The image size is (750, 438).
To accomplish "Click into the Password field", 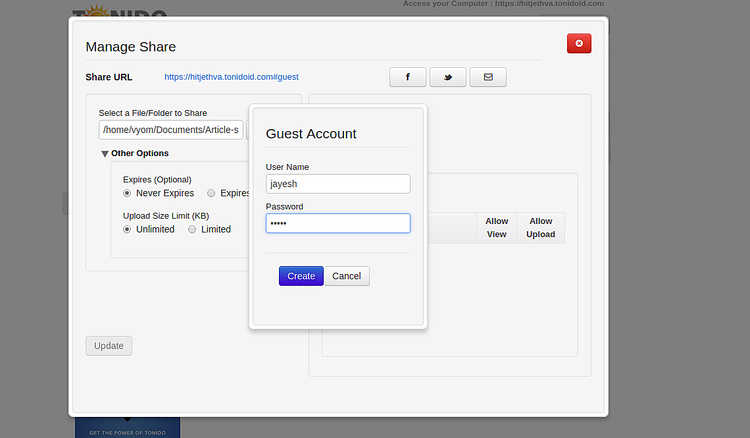I will coord(337,224).
